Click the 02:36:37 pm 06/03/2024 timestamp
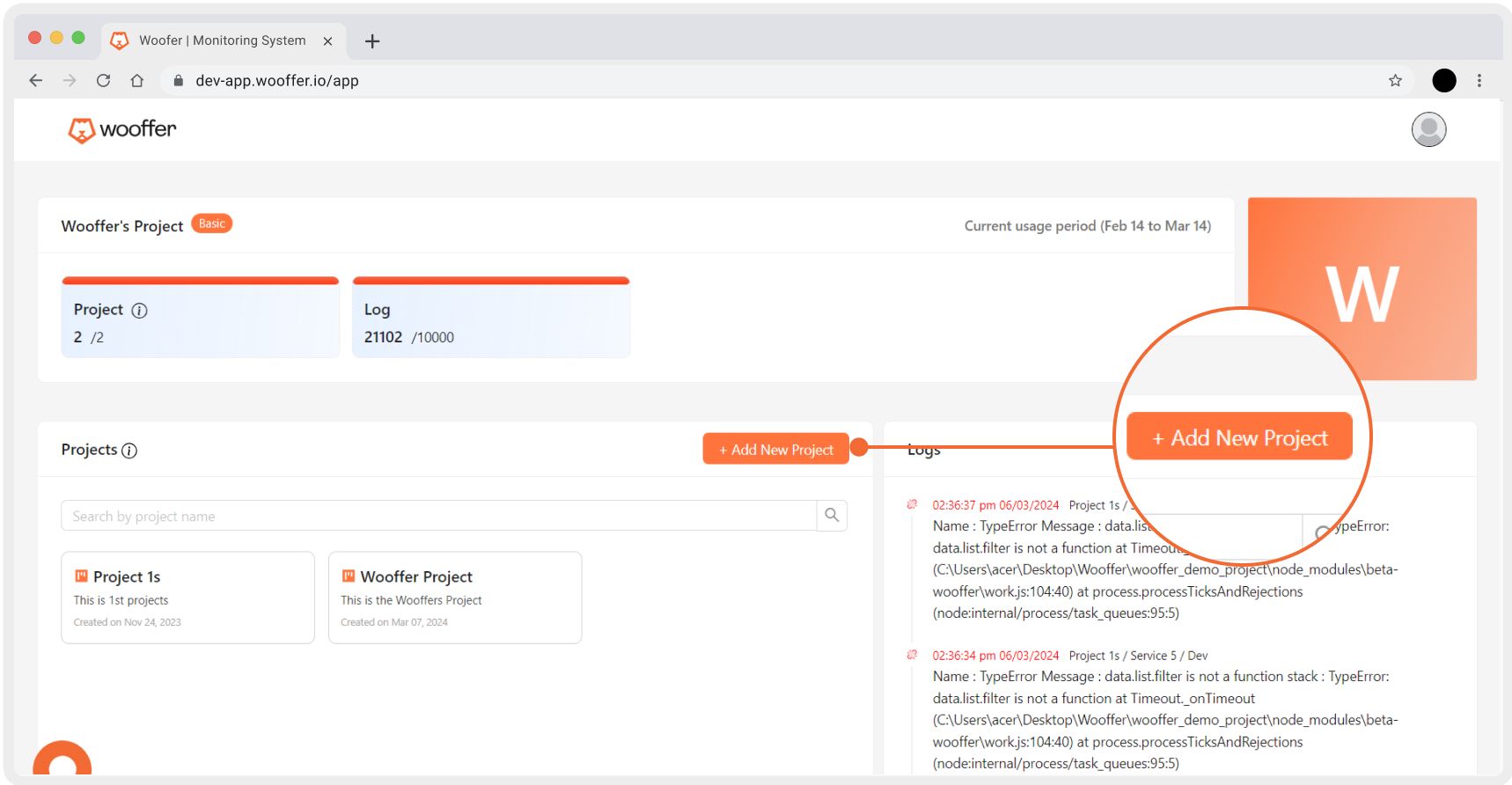Image resolution: width=1512 pixels, height=785 pixels. (x=995, y=505)
